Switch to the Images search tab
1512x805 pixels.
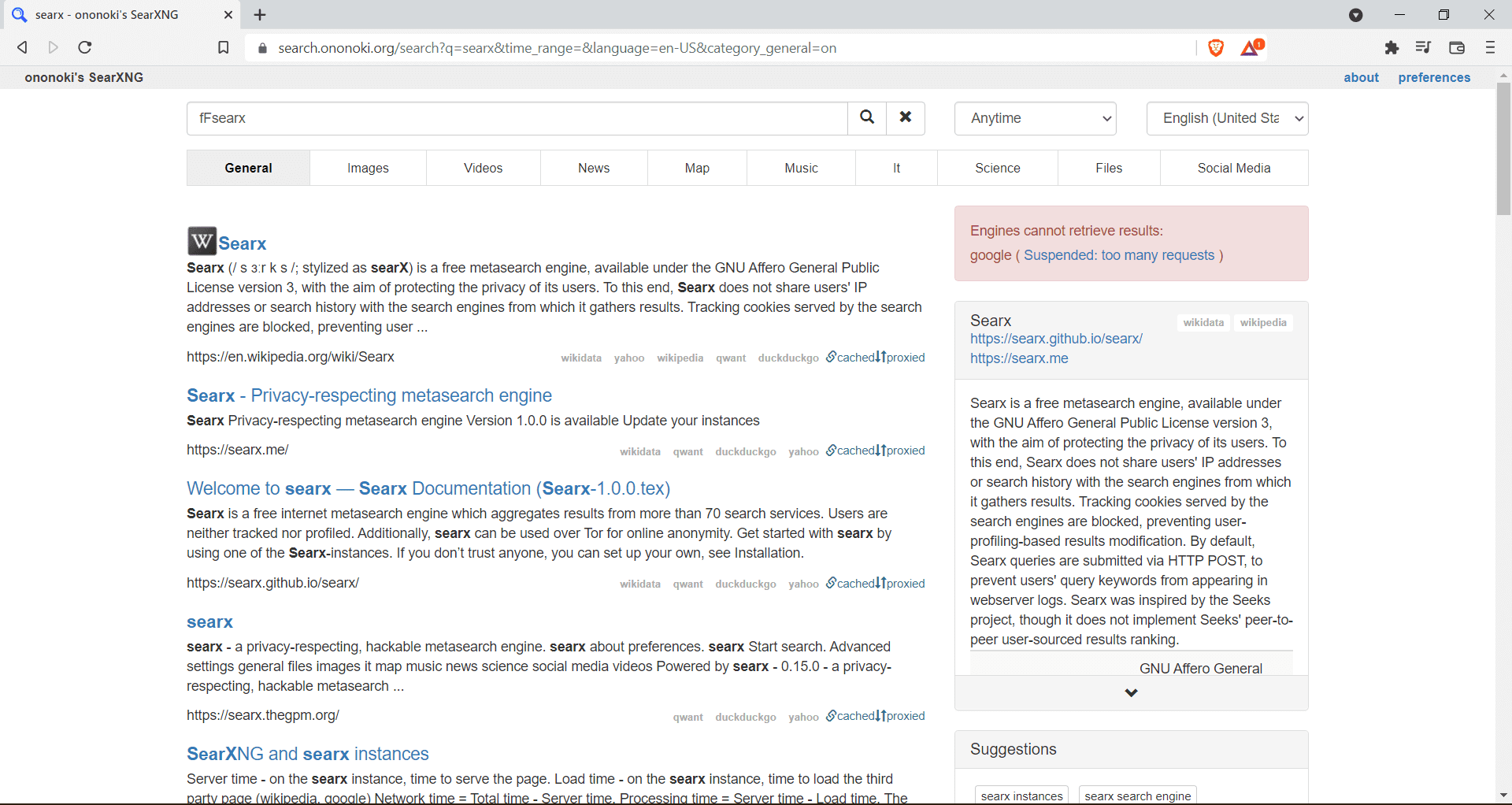[x=368, y=168]
